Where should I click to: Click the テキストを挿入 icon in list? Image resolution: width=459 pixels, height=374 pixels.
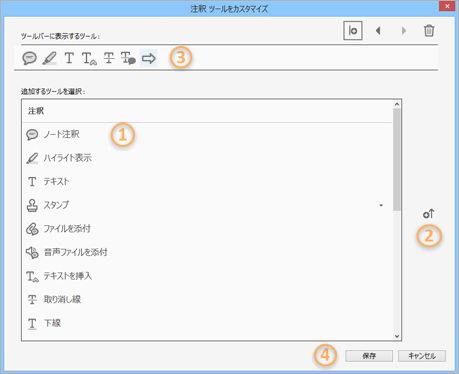pyautogui.click(x=32, y=276)
